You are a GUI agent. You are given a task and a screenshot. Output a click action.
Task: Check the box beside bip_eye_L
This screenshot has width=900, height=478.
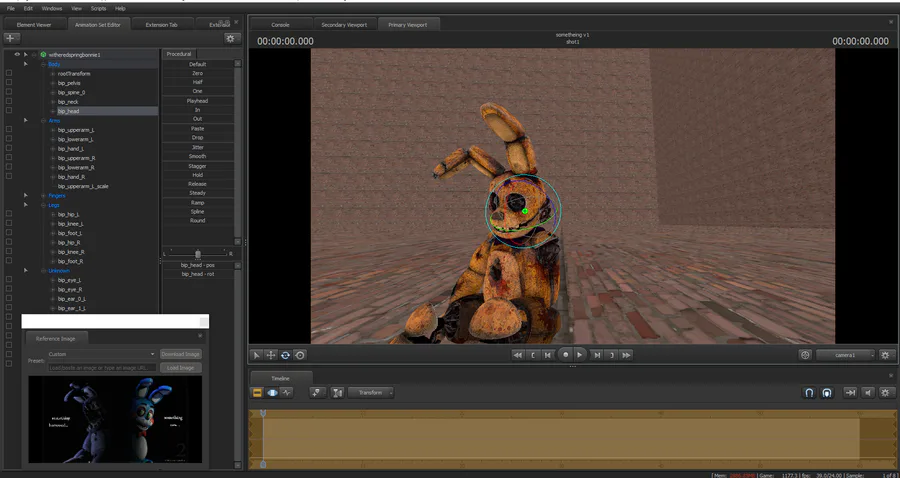pyautogui.click(x=9, y=279)
